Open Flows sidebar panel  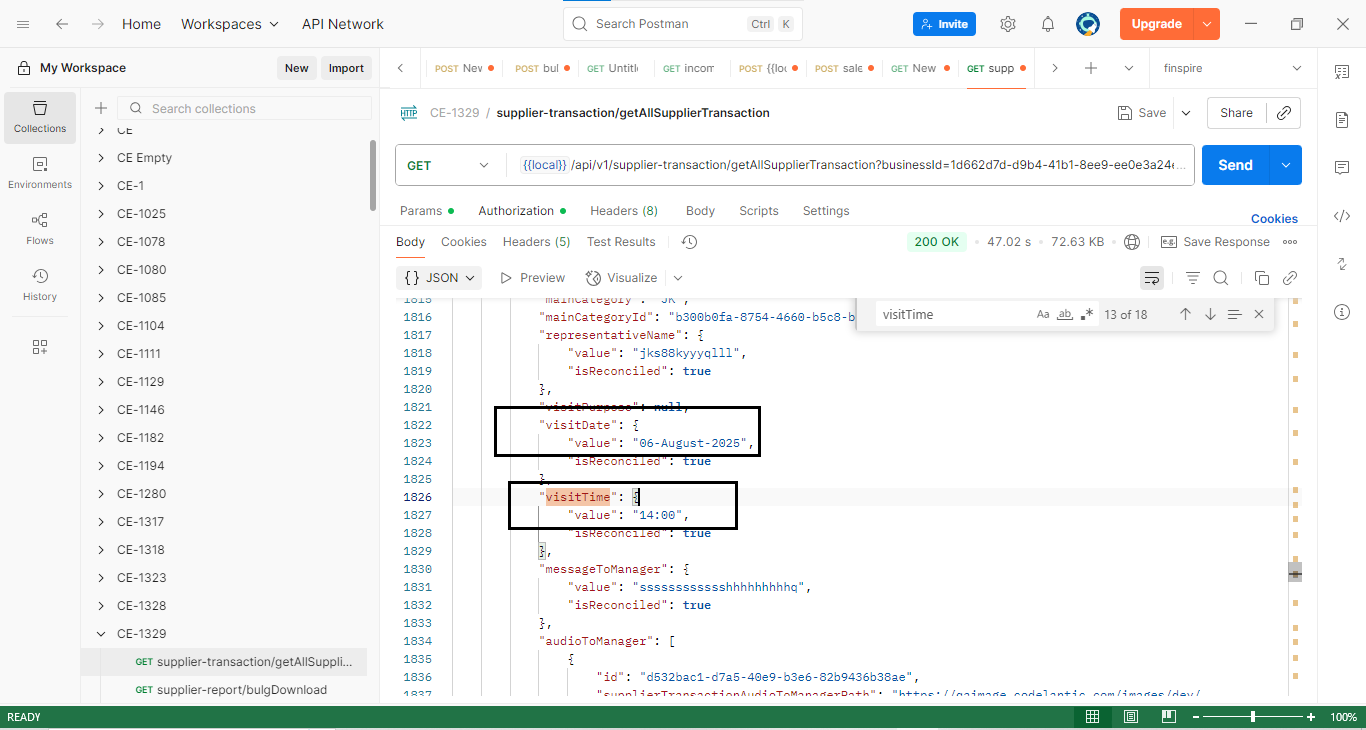tap(40, 229)
